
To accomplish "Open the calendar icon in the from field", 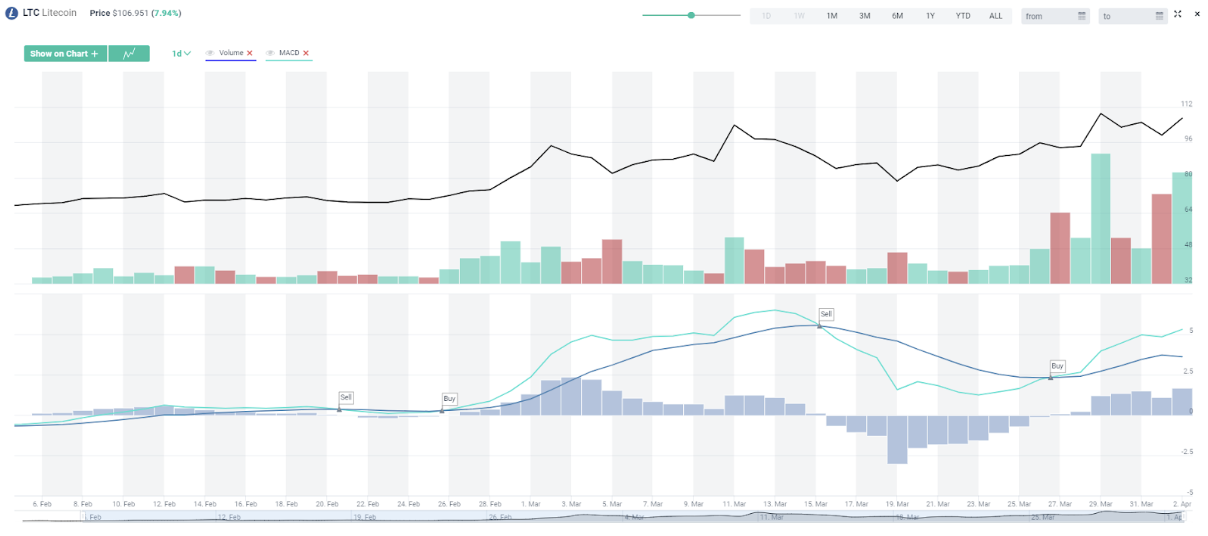I will tap(1082, 16).
